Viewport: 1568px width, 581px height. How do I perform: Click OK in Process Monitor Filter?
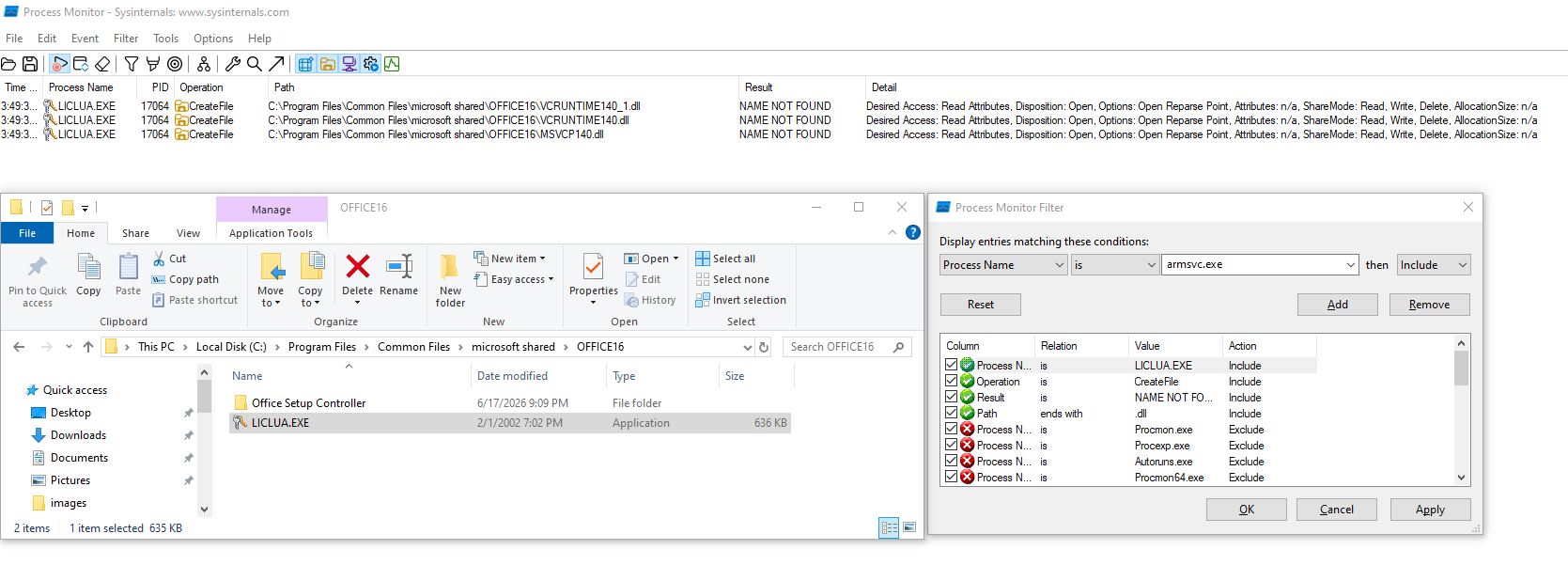click(x=1246, y=510)
